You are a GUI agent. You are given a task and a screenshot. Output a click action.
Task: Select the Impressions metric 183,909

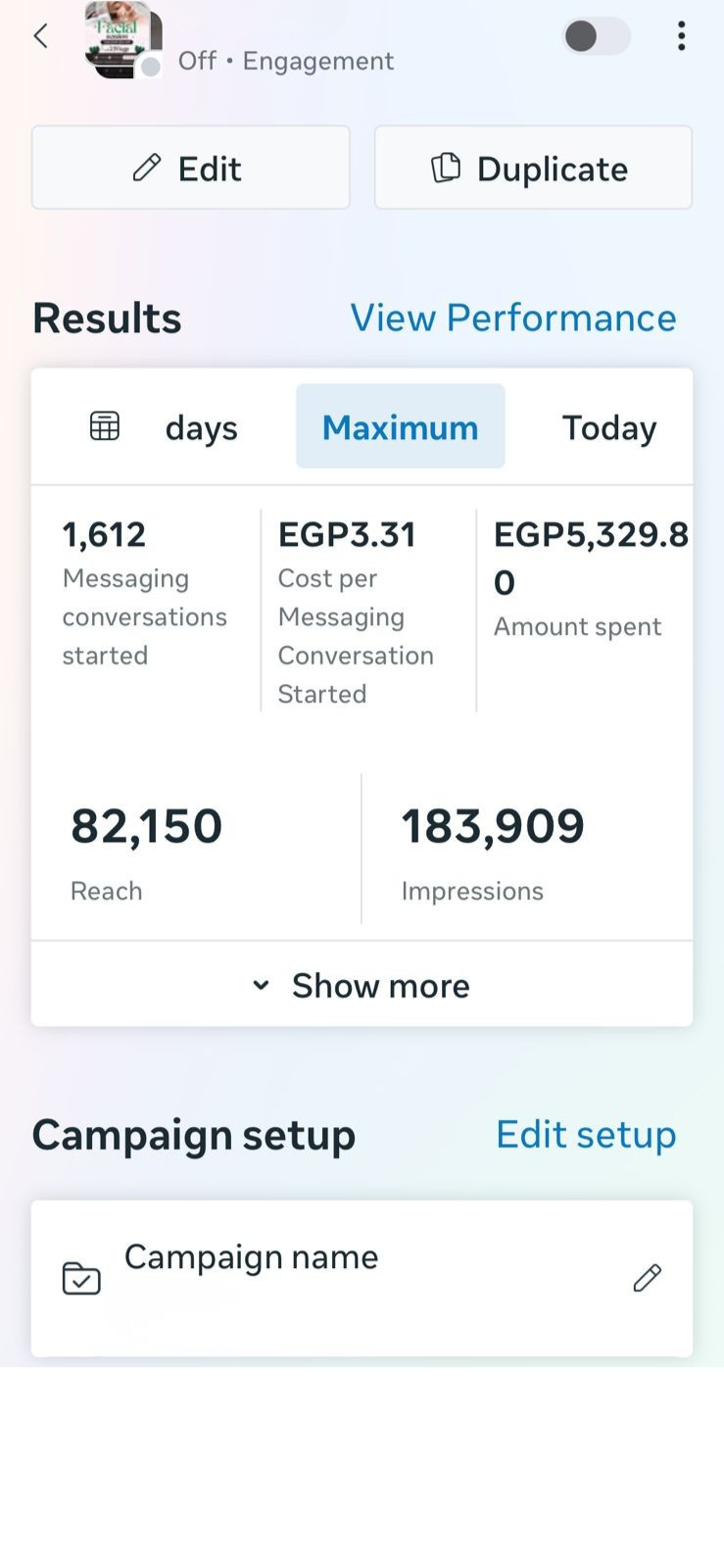point(493,826)
